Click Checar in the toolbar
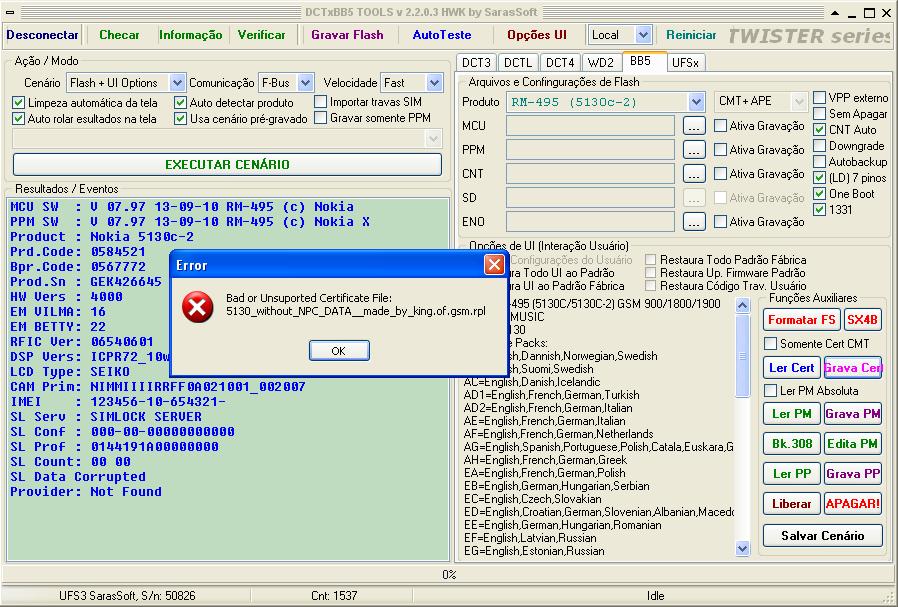Viewport: 898px width, 607px height. coord(119,35)
